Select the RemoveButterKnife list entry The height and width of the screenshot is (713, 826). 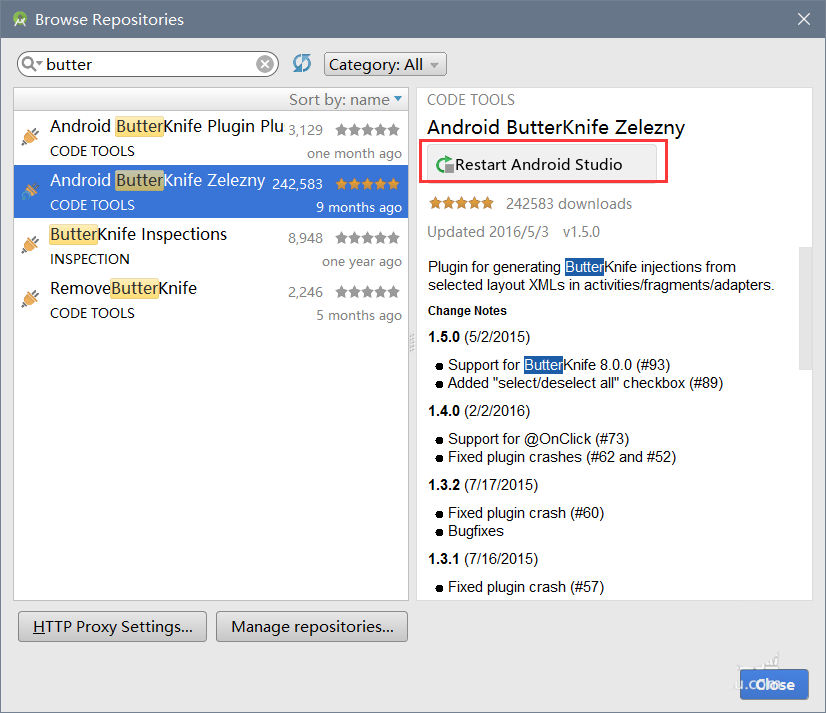click(x=210, y=299)
